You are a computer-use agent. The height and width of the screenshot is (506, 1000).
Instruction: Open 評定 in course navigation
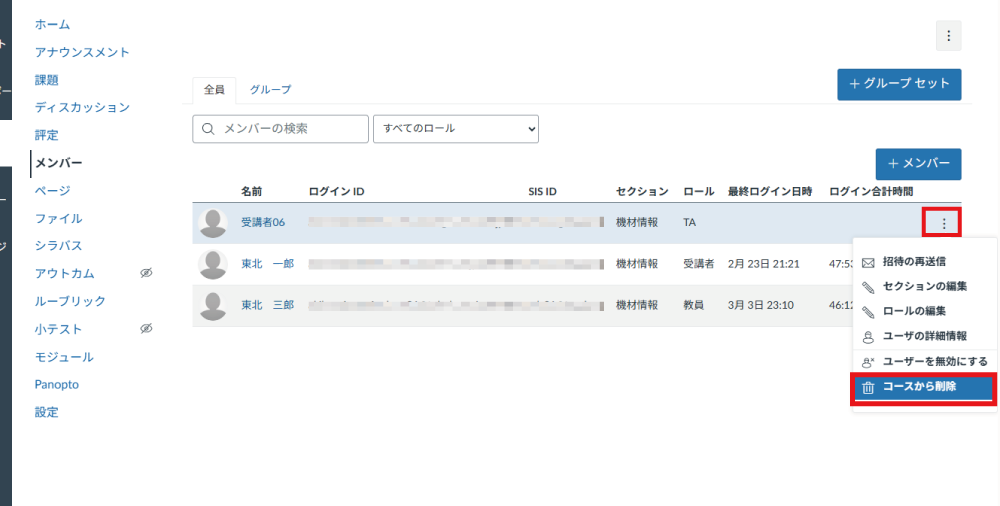coord(47,135)
